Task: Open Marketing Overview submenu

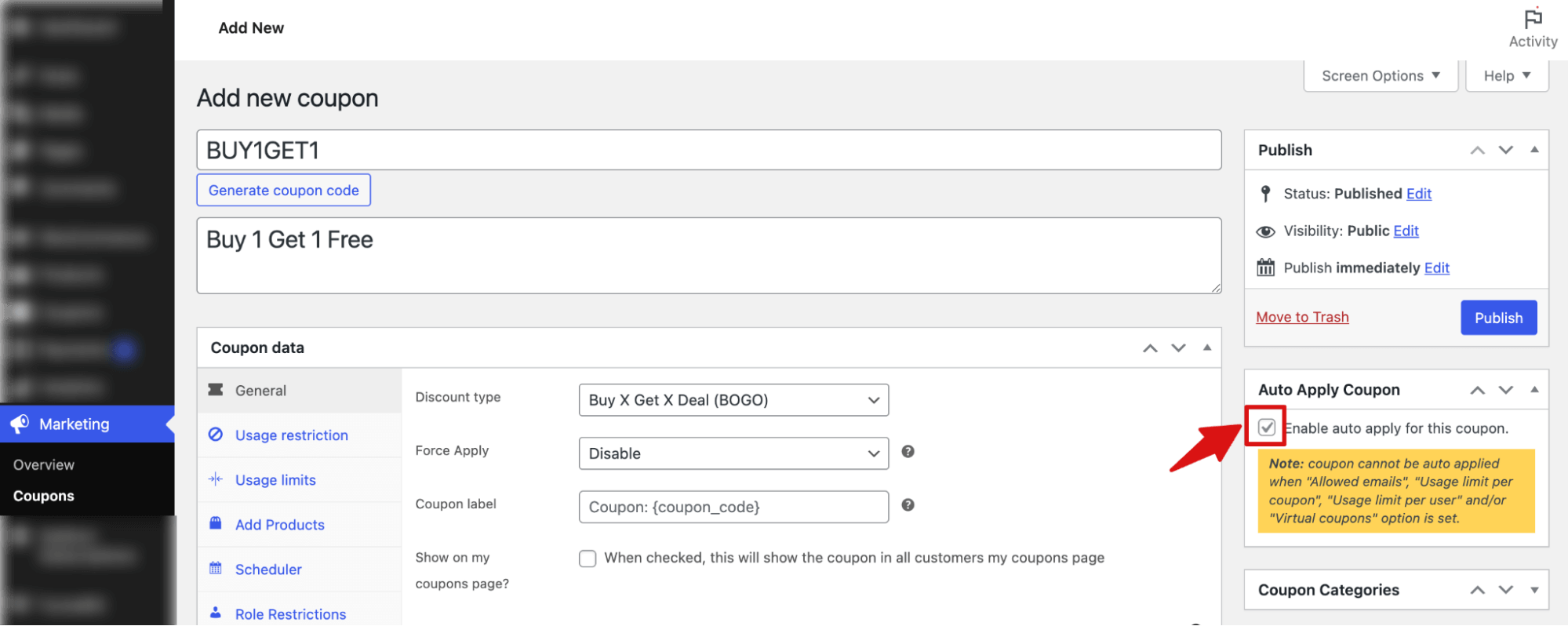Action: click(44, 464)
